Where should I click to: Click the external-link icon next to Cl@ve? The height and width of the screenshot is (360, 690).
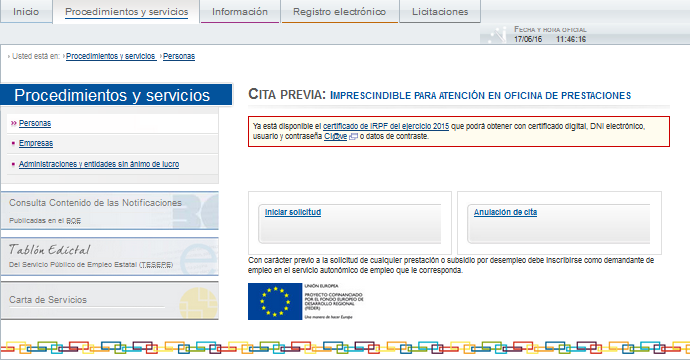click(x=353, y=137)
